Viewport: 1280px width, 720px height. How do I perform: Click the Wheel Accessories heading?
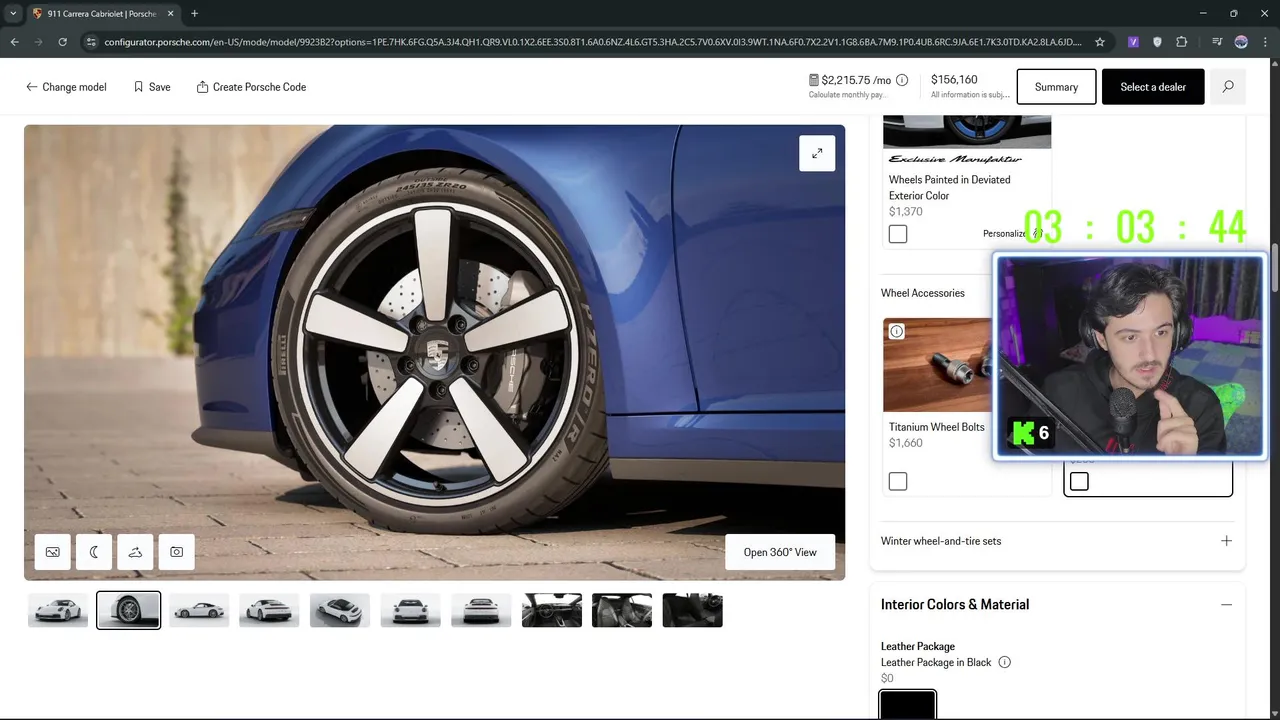pyautogui.click(x=923, y=293)
